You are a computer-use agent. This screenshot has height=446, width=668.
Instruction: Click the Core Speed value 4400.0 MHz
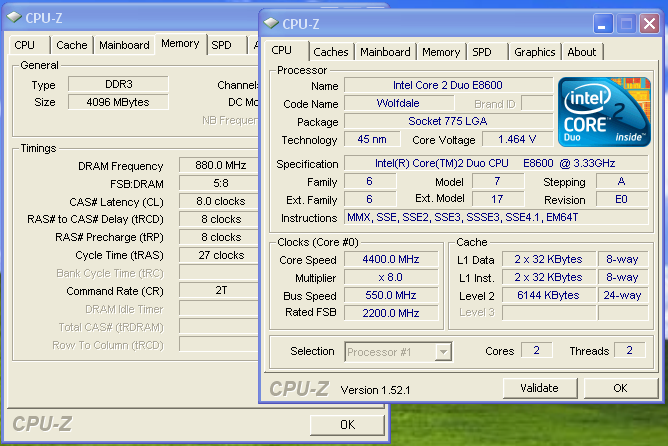pos(391,259)
